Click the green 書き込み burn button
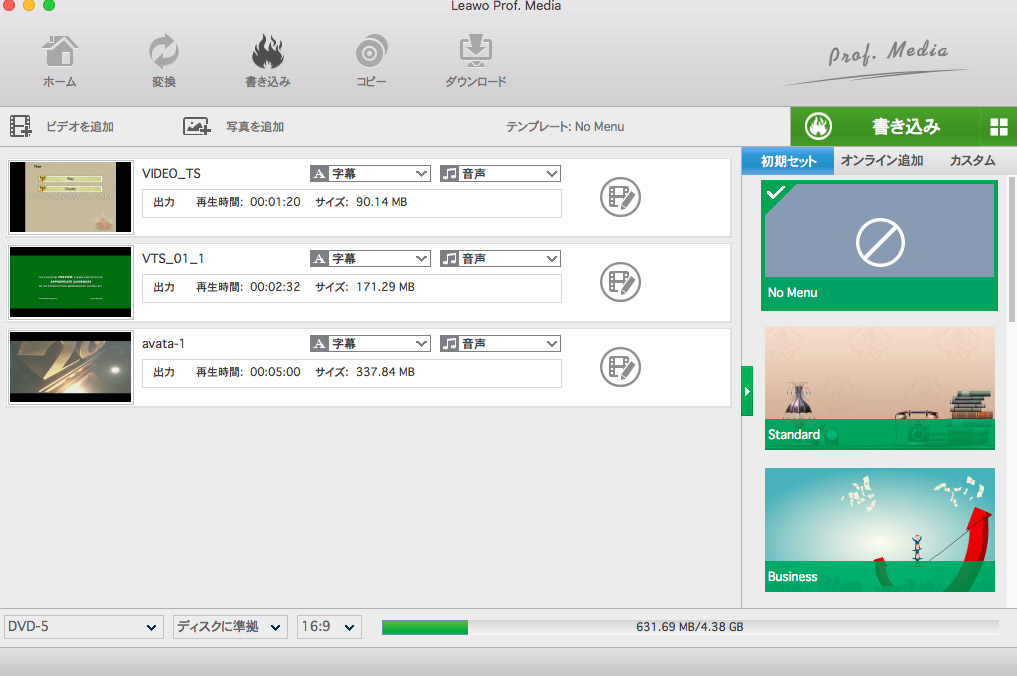This screenshot has height=676, width=1017. pyautogui.click(x=885, y=127)
